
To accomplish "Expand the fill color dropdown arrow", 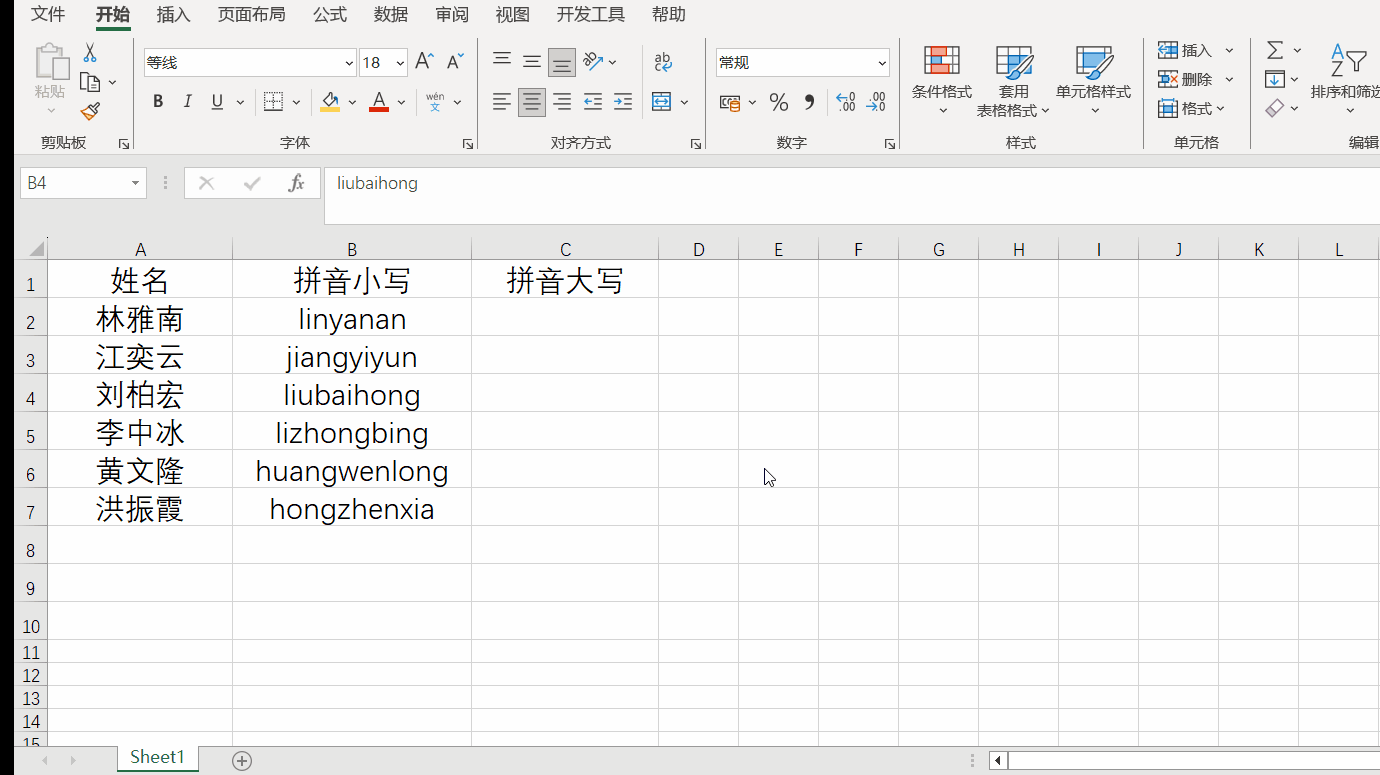I will (352, 102).
